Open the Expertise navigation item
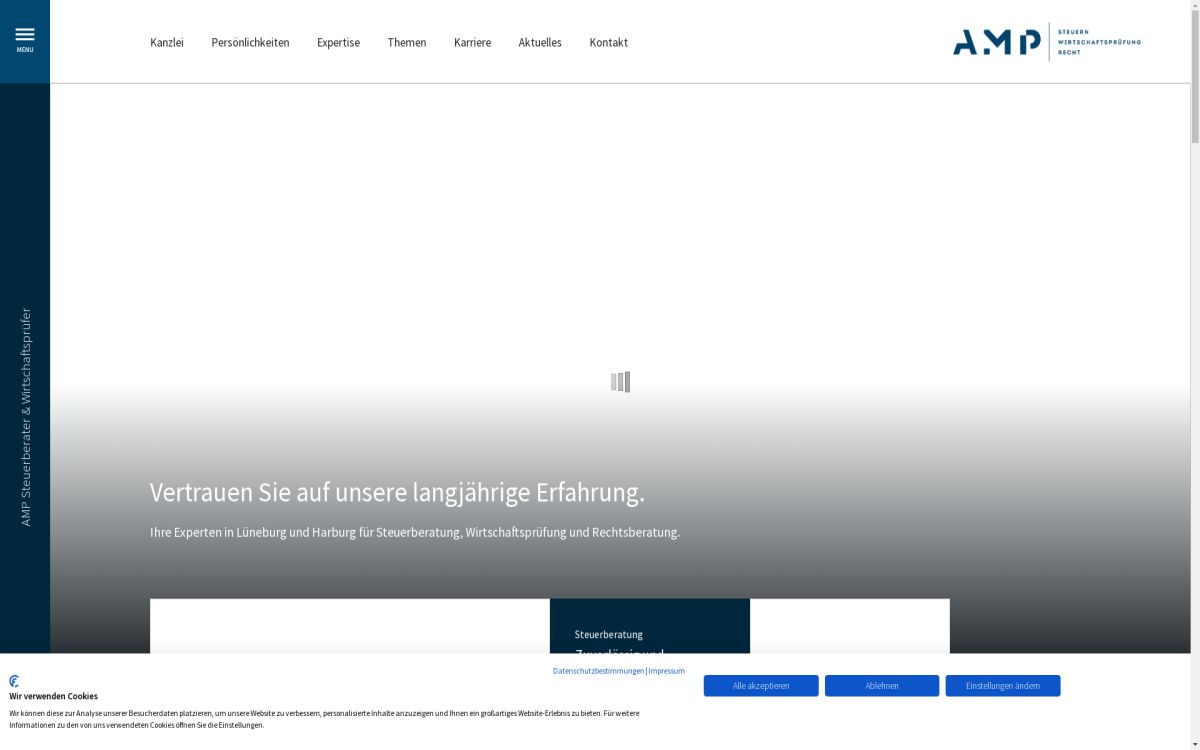This screenshot has height=750, width=1200. tap(338, 42)
